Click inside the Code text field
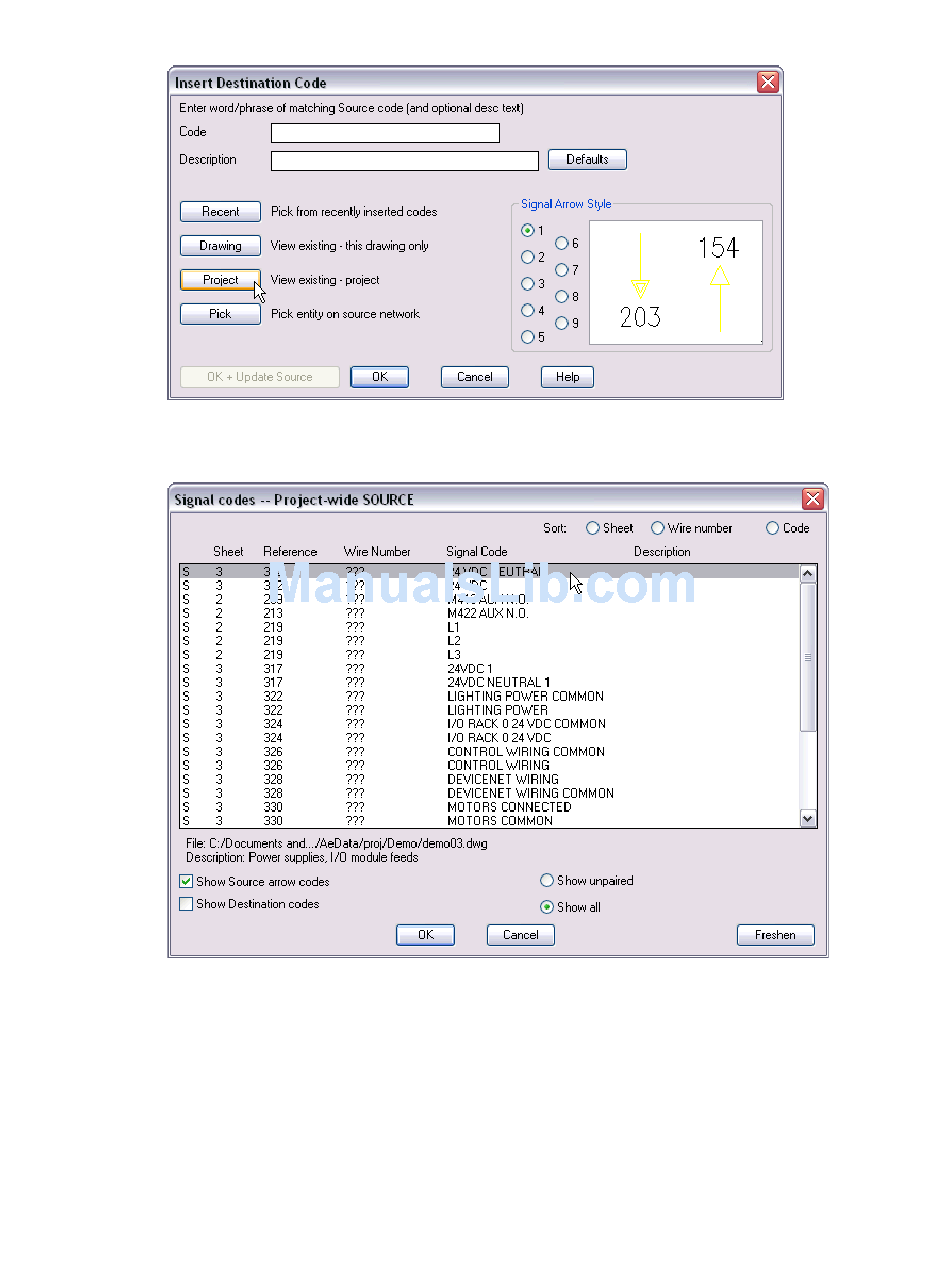 pos(385,133)
